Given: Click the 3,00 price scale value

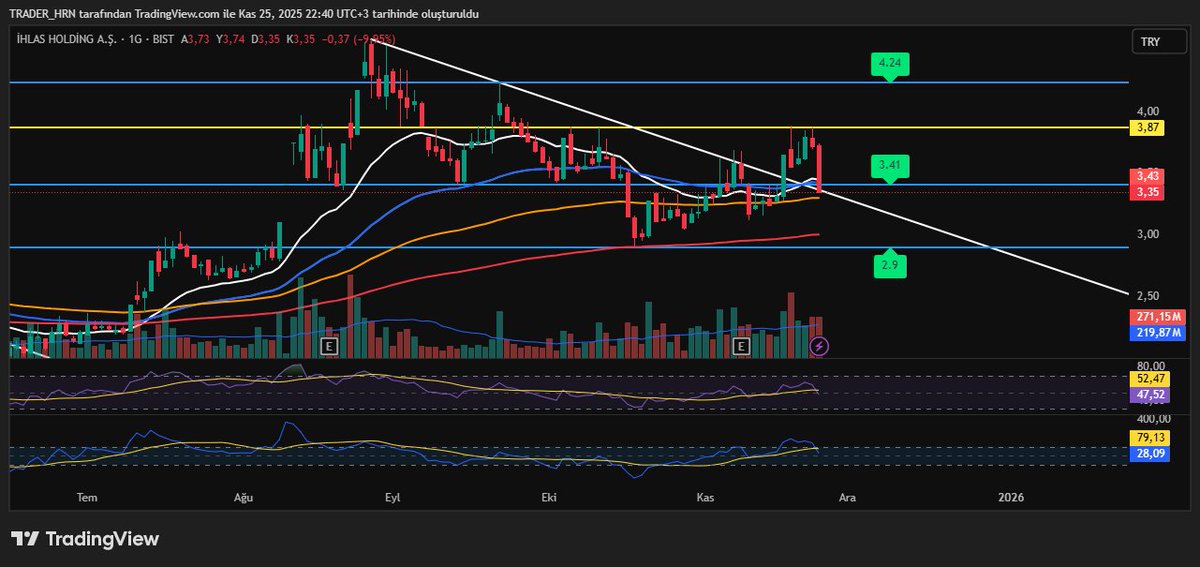Looking at the screenshot, I should pos(1147,234).
